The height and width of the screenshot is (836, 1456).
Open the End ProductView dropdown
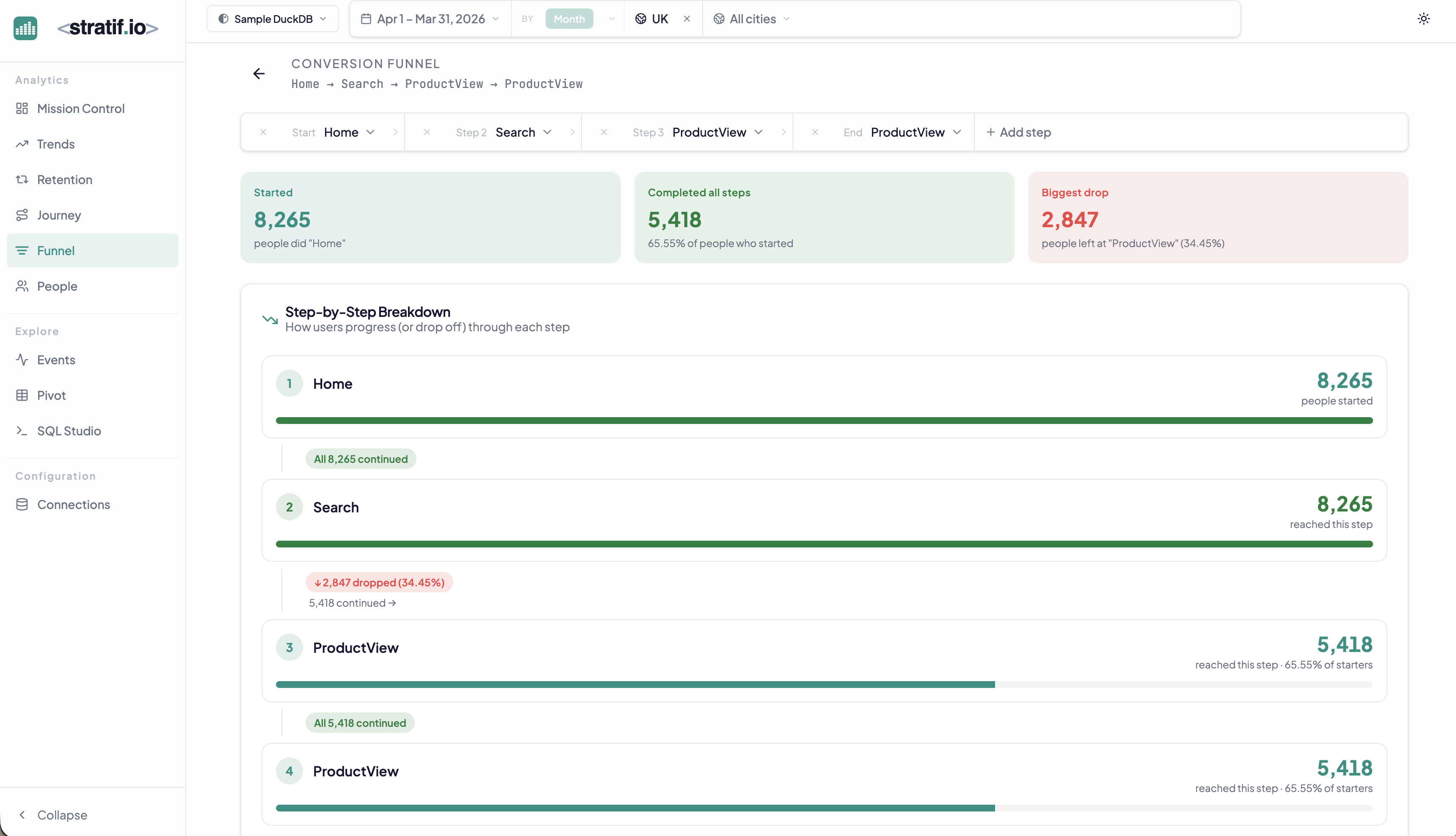tap(916, 132)
